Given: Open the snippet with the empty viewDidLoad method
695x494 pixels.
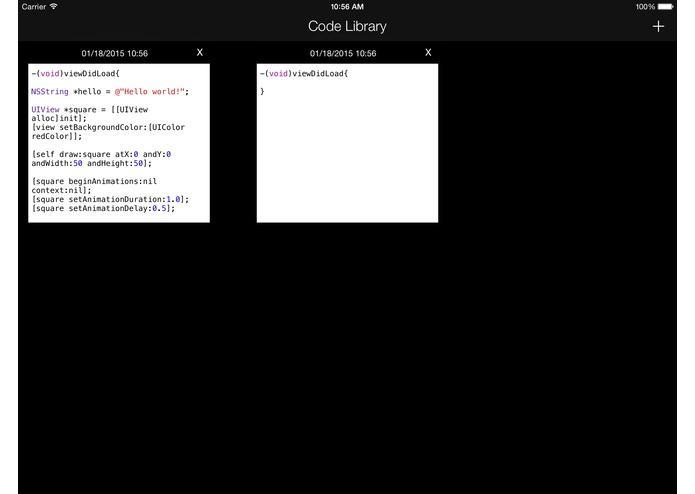Looking at the screenshot, I should point(348,143).
